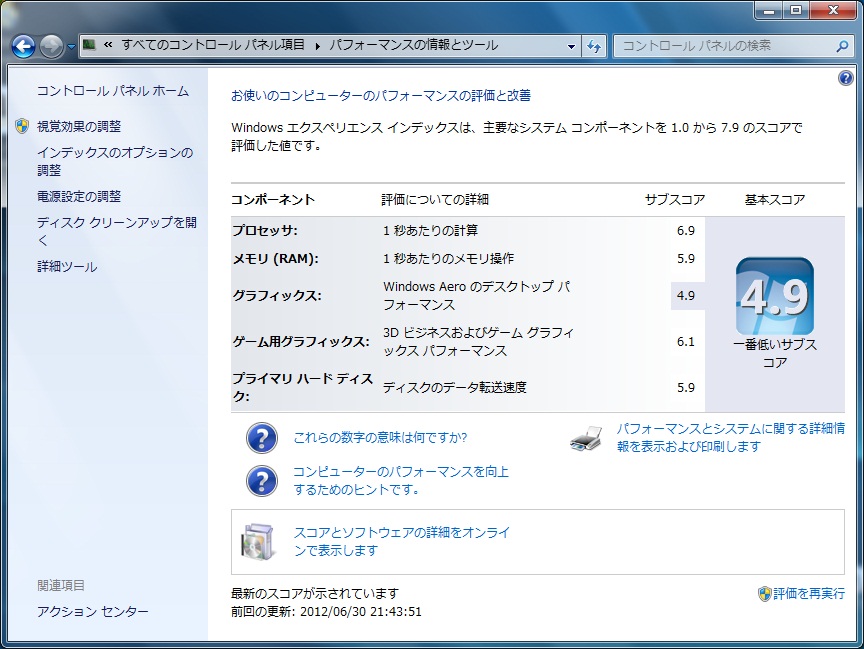Go back with the blue arrow button
Viewport: 864px width, 649px height.
[x=24, y=46]
